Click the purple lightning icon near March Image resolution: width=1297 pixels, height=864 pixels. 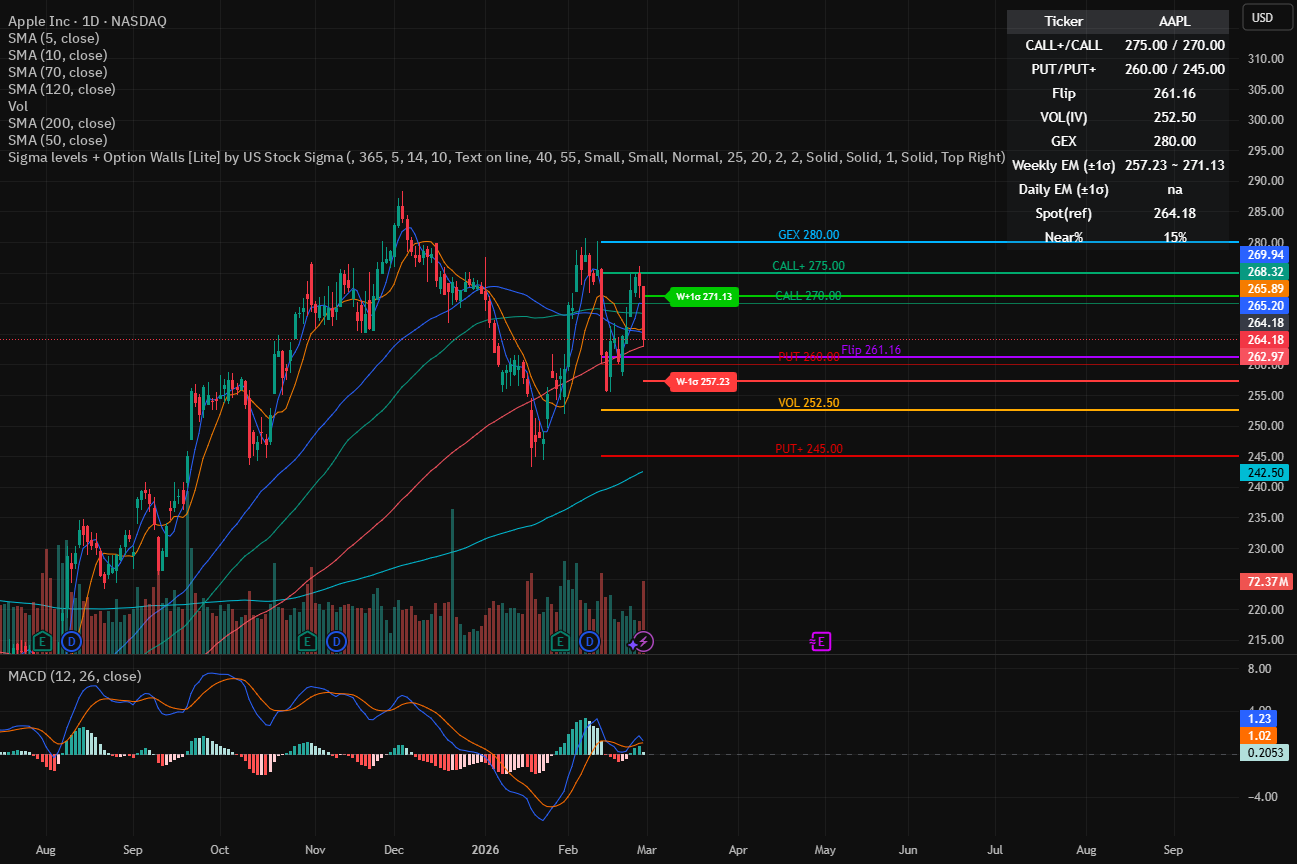tap(644, 641)
